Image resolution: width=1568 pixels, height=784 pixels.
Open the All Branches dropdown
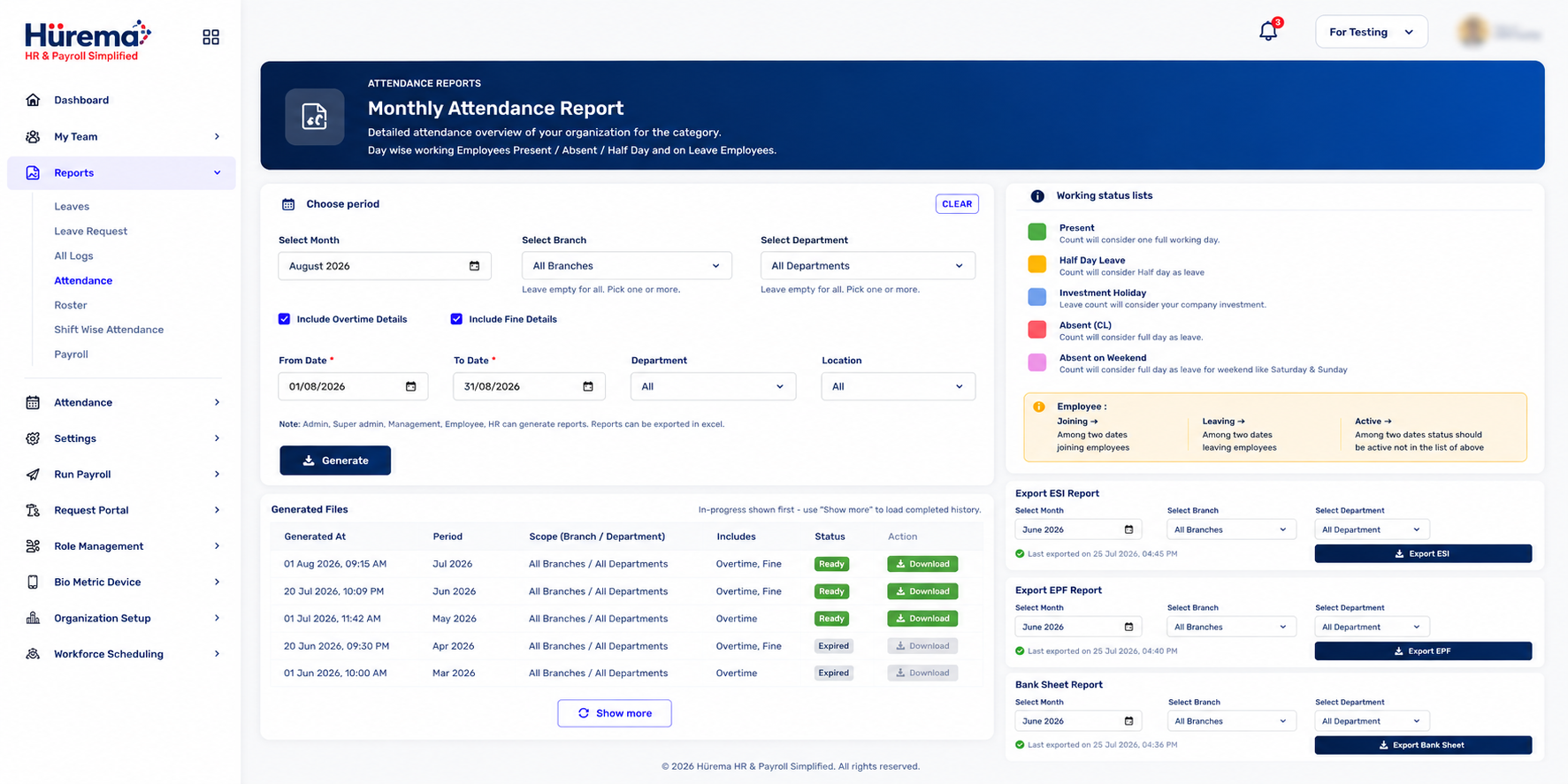tap(627, 266)
